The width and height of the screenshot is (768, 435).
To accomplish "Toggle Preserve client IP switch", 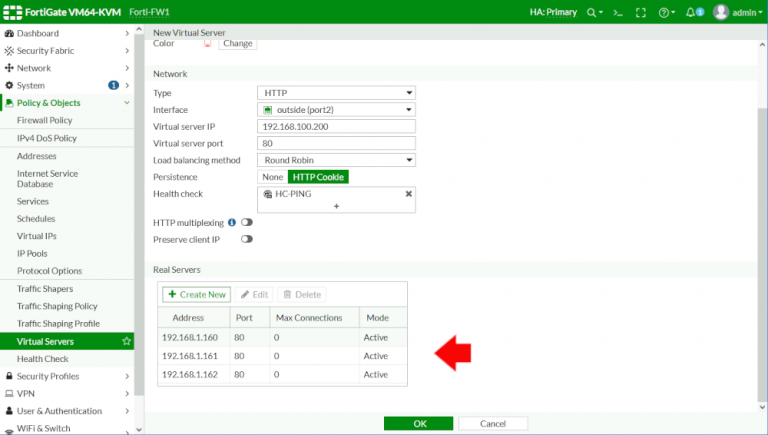I will point(247,239).
